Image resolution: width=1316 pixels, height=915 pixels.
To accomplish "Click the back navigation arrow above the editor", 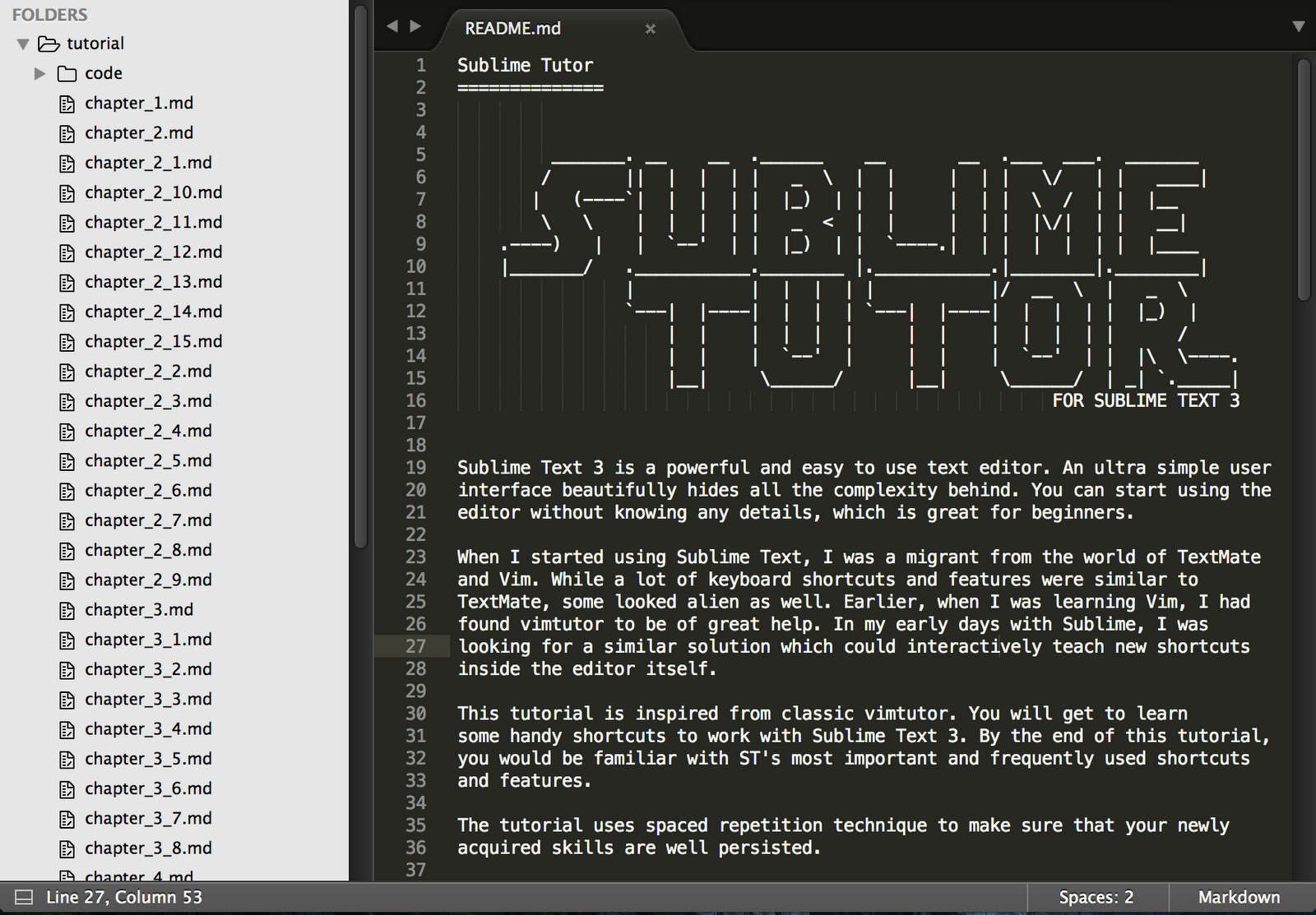I will click(391, 26).
